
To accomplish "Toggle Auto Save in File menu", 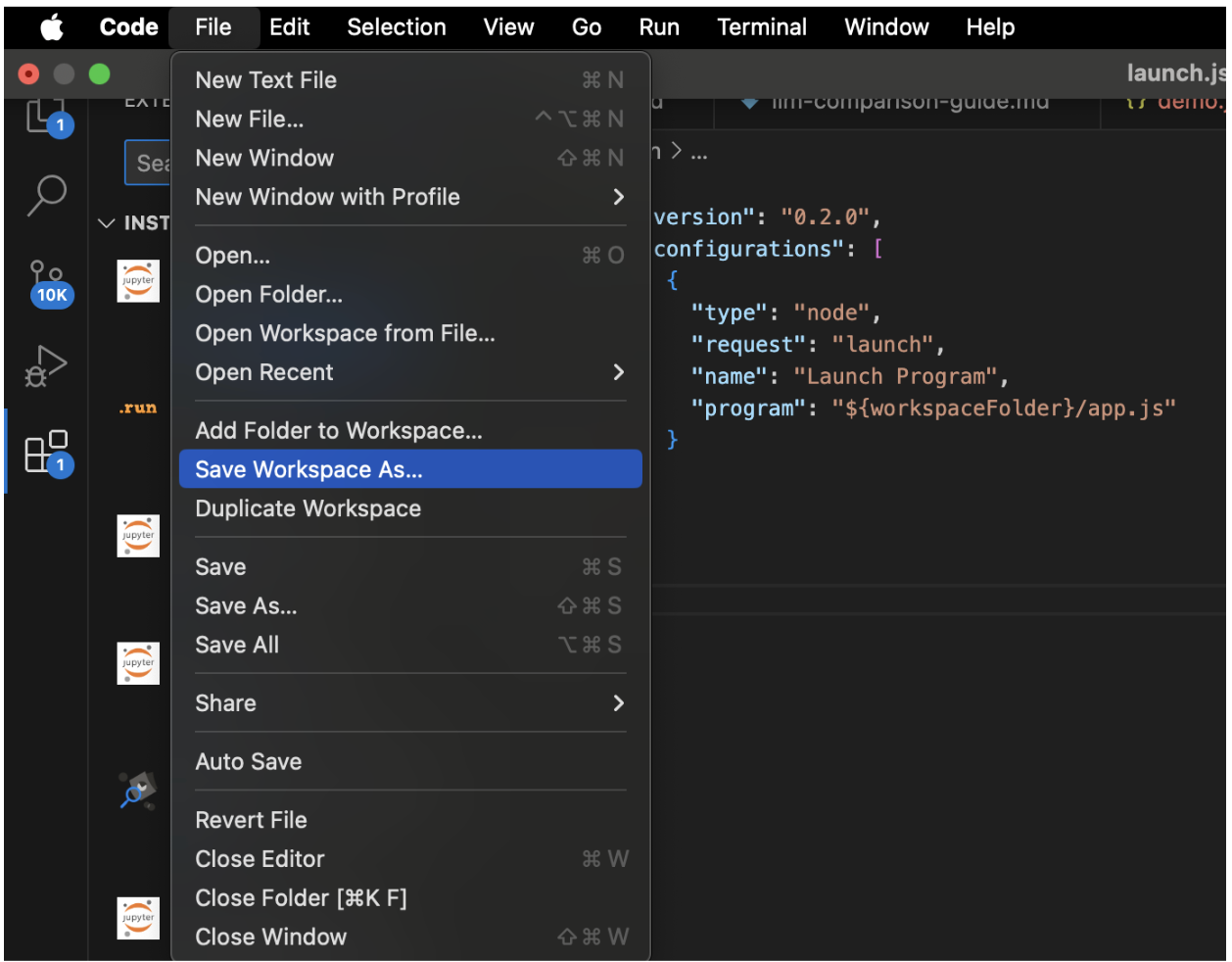I will click(410, 761).
